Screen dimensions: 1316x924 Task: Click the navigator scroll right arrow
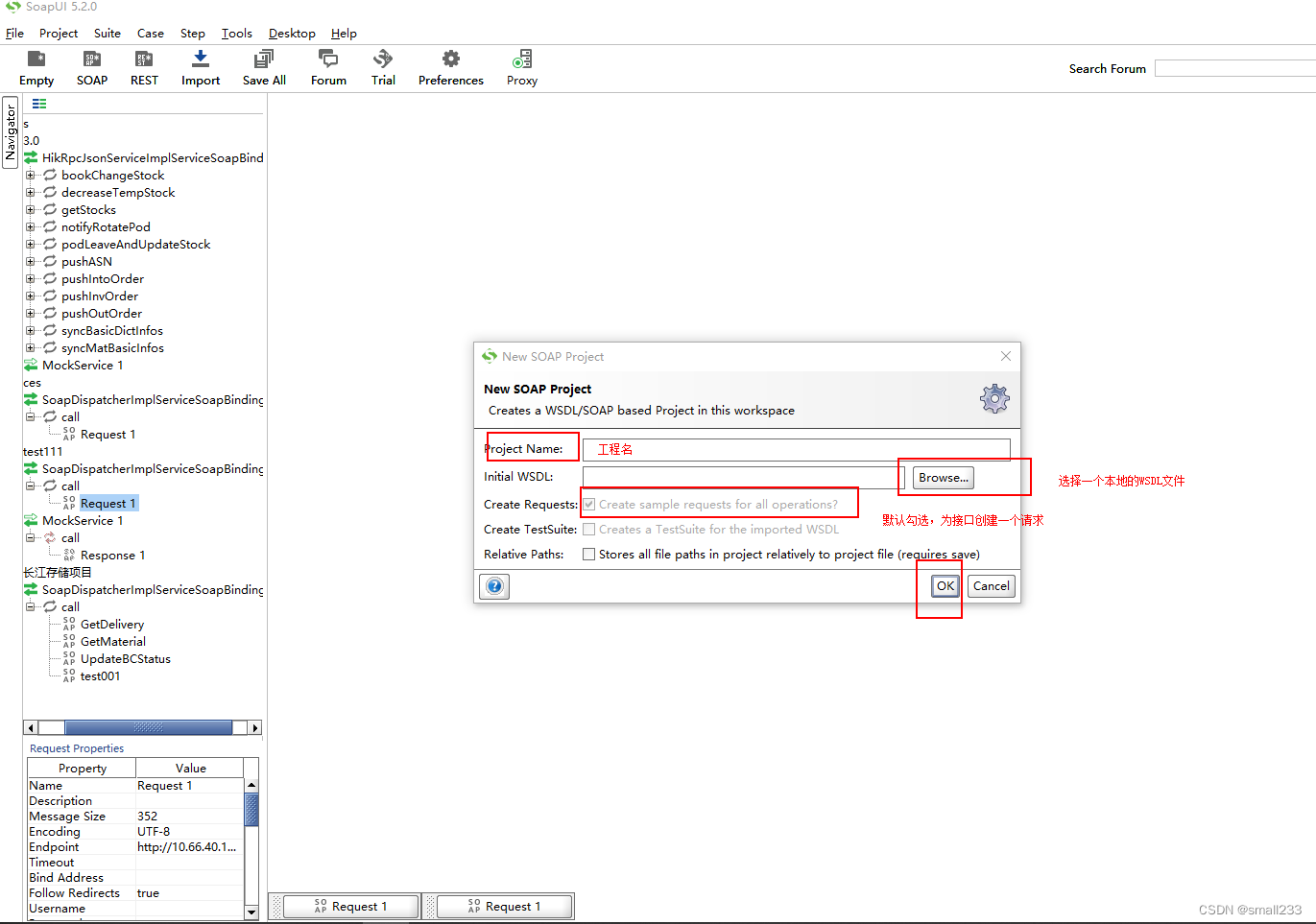coord(255,727)
